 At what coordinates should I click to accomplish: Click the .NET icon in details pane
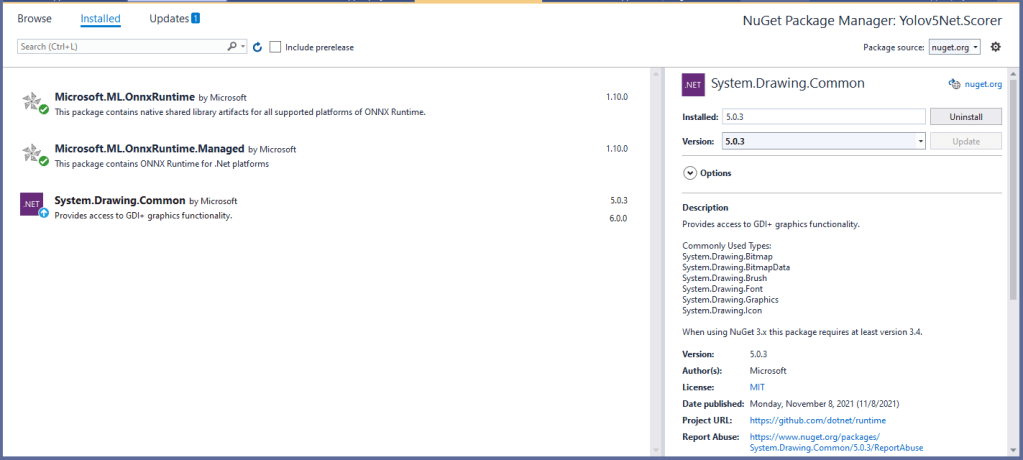[x=693, y=85]
